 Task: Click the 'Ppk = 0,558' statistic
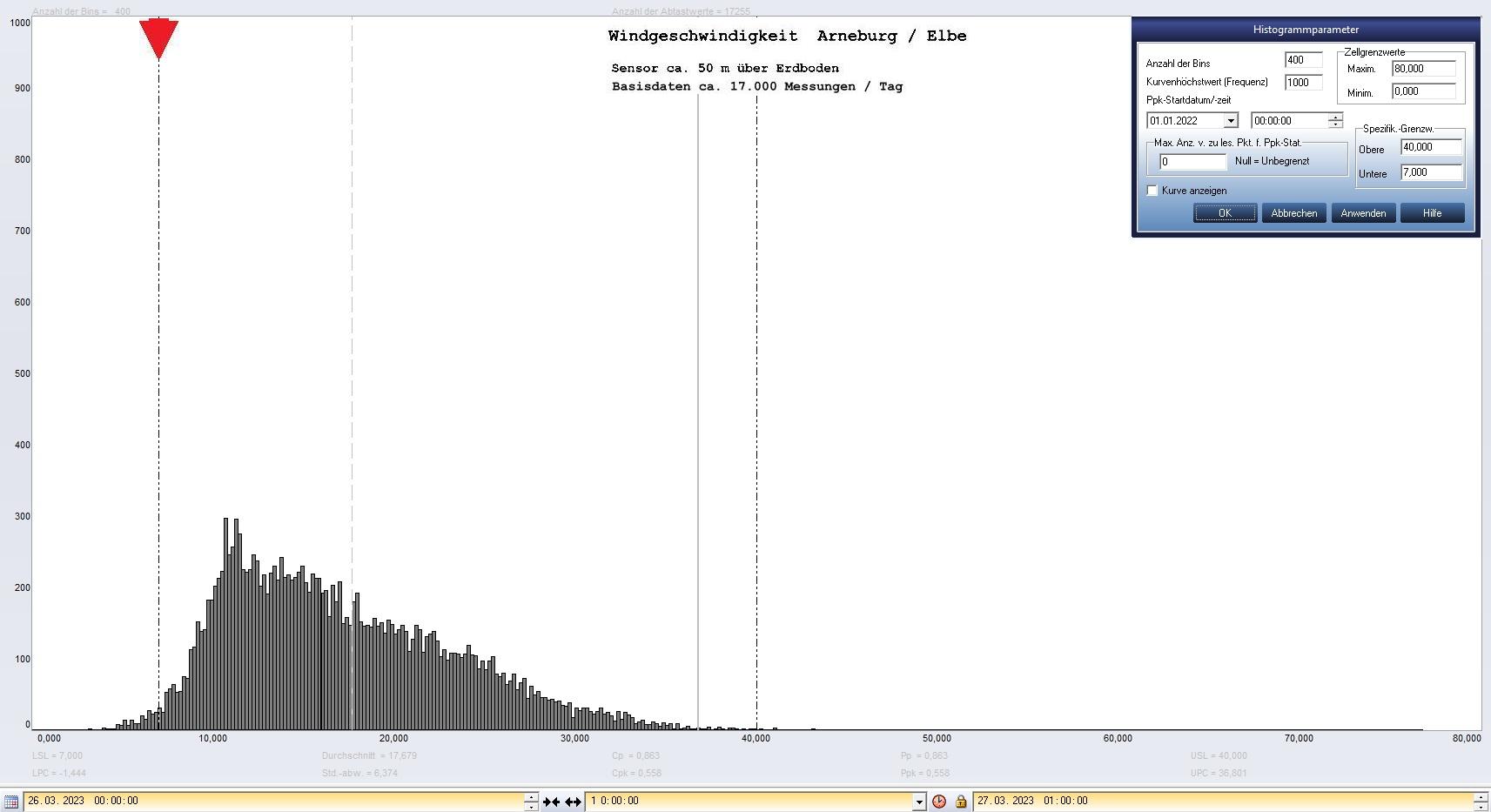click(925, 773)
